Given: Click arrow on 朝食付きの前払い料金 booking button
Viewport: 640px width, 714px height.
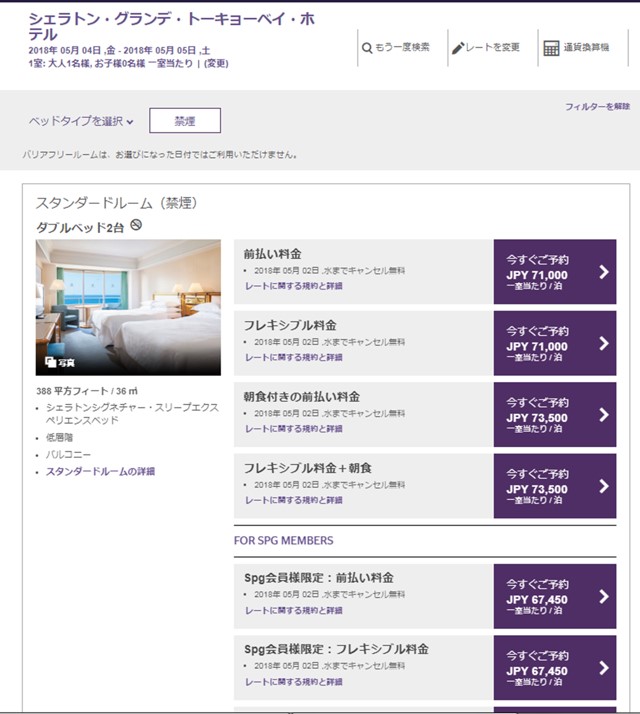Looking at the screenshot, I should (x=604, y=415).
